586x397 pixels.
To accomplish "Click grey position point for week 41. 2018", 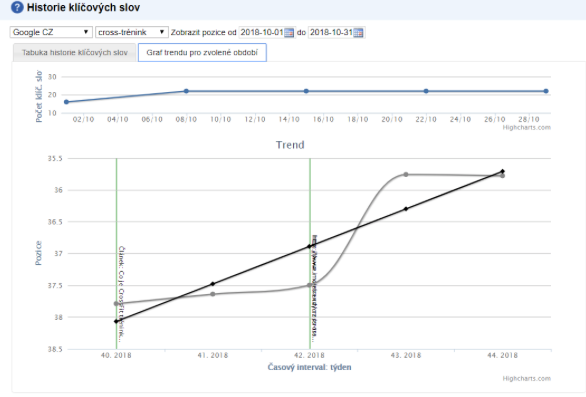I will tap(213, 294).
